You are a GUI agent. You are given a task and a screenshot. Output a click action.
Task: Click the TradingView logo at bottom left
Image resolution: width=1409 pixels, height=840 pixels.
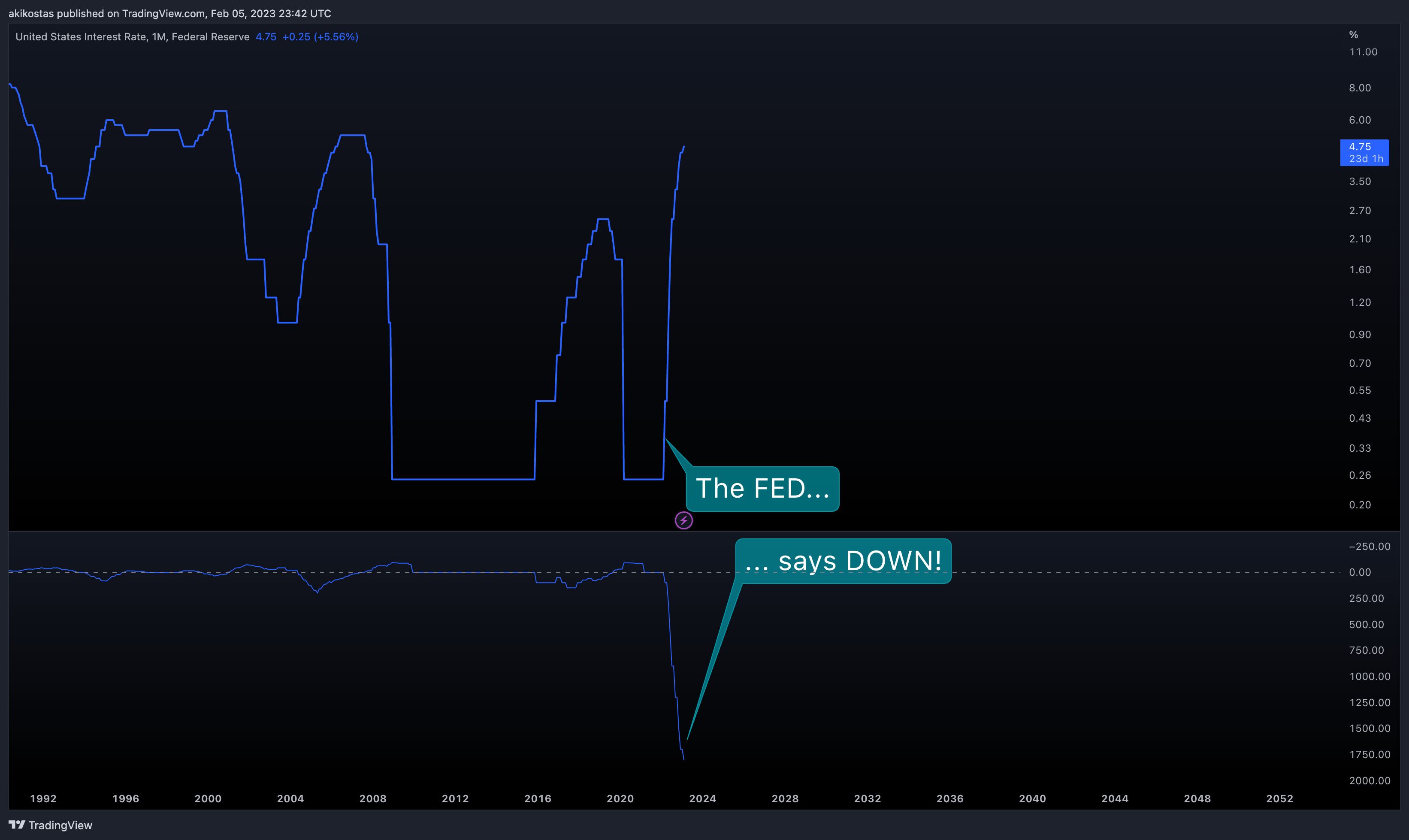[x=50, y=825]
